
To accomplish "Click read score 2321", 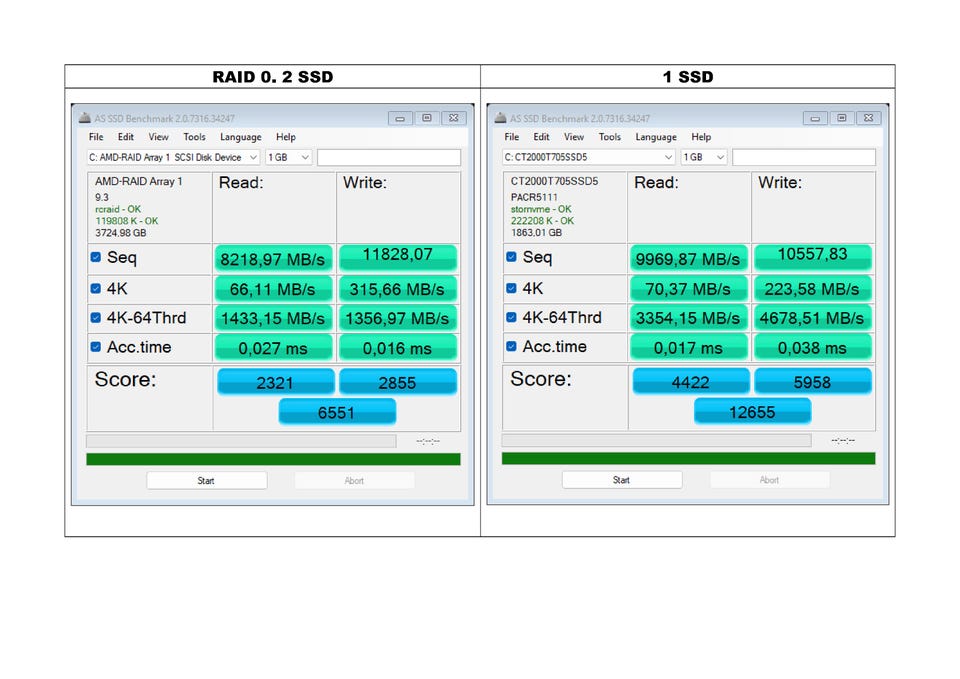I will [x=276, y=382].
